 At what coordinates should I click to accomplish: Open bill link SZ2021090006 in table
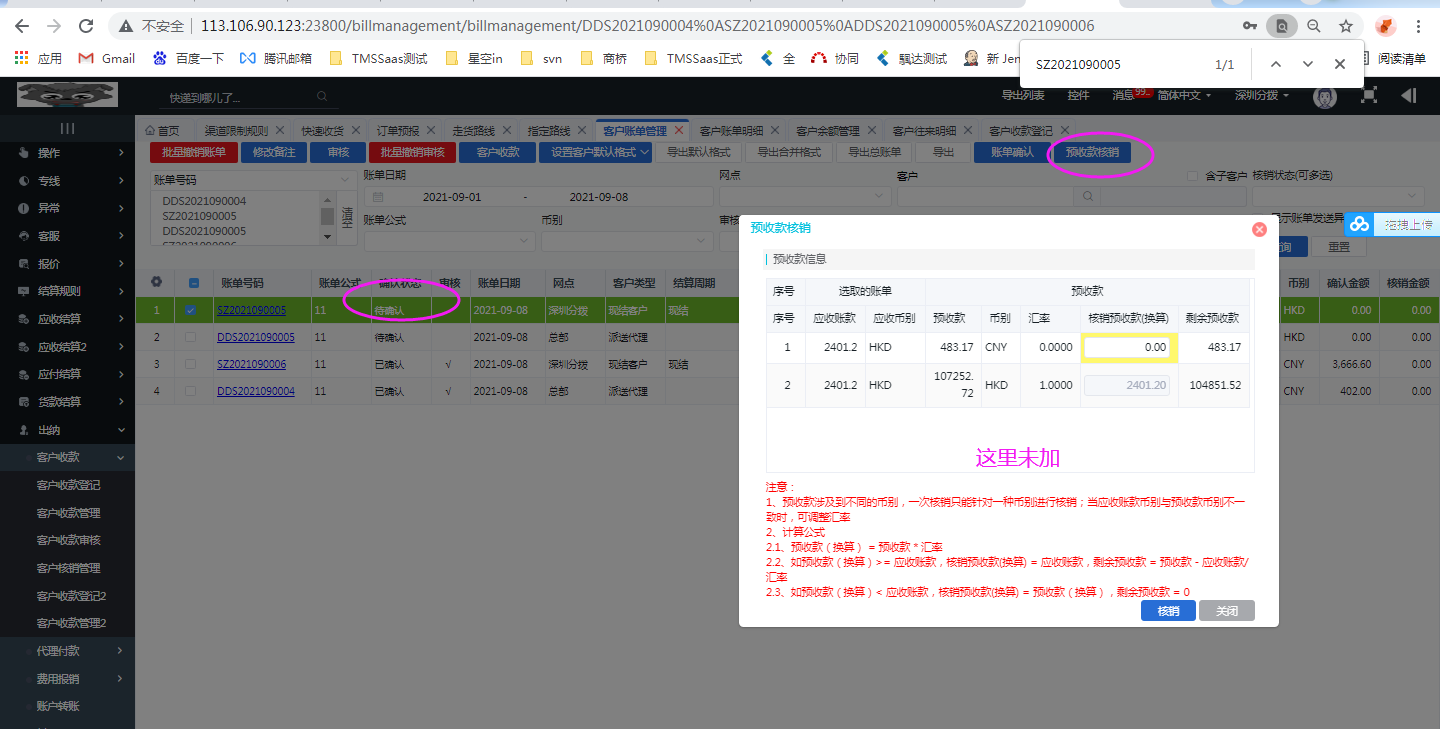(251, 365)
